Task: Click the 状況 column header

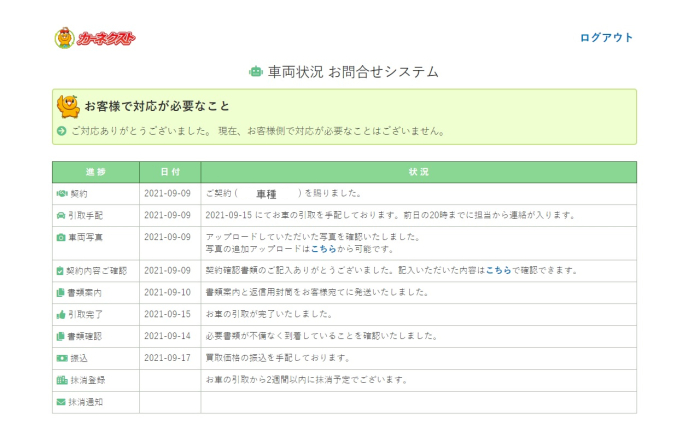Action: point(418,172)
